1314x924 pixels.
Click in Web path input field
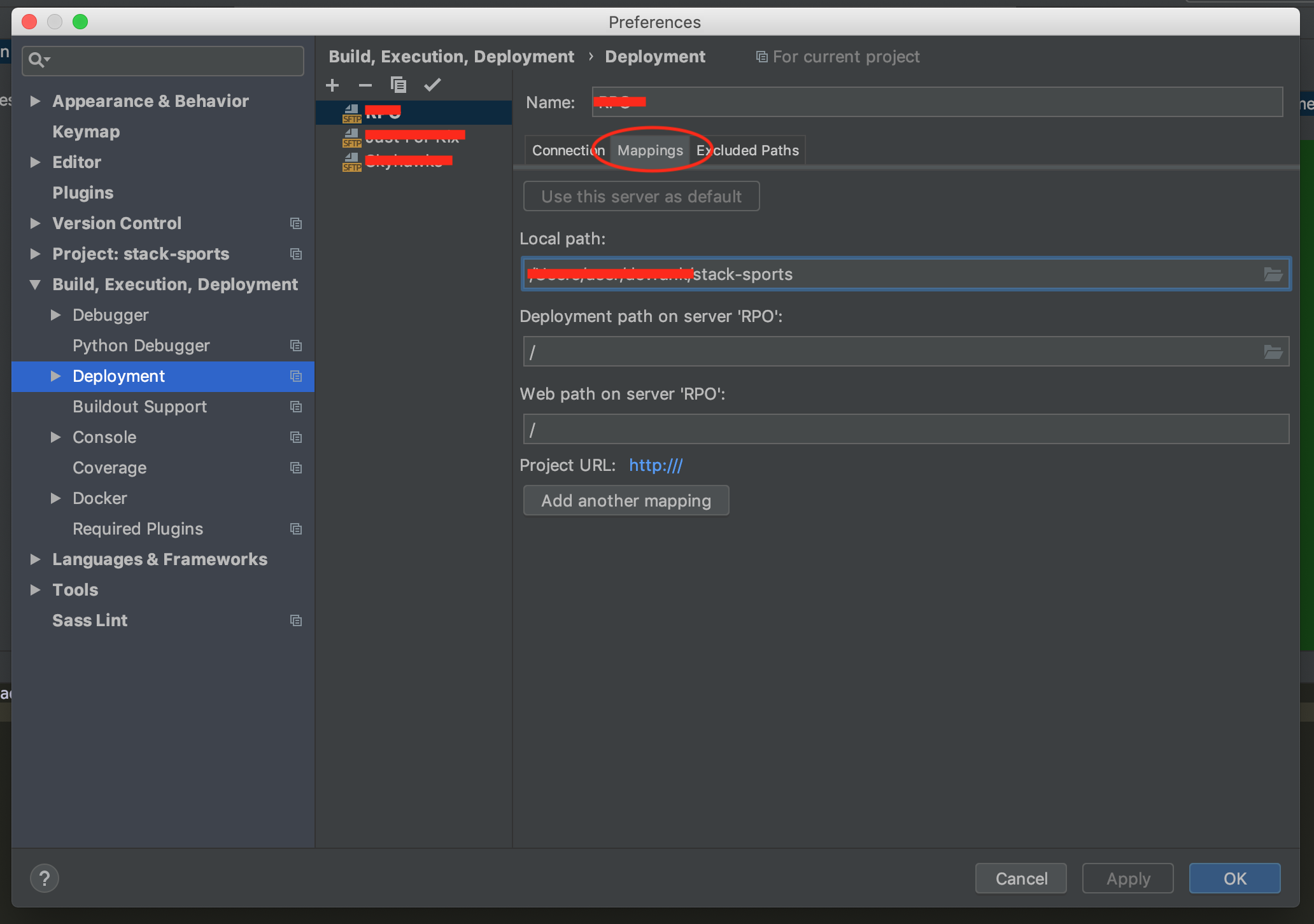click(x=905, y=430)
